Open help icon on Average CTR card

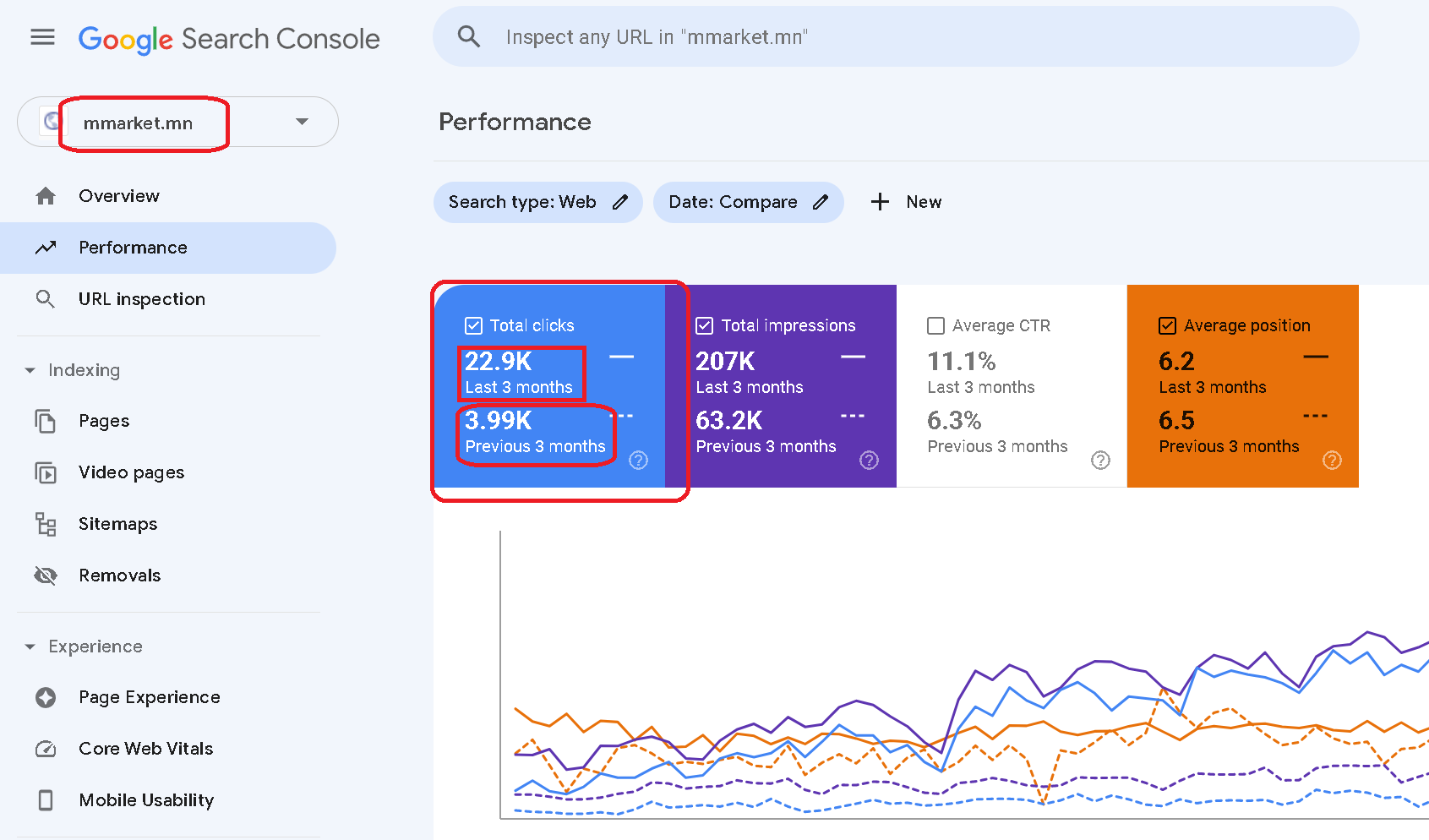(1100, 460)
